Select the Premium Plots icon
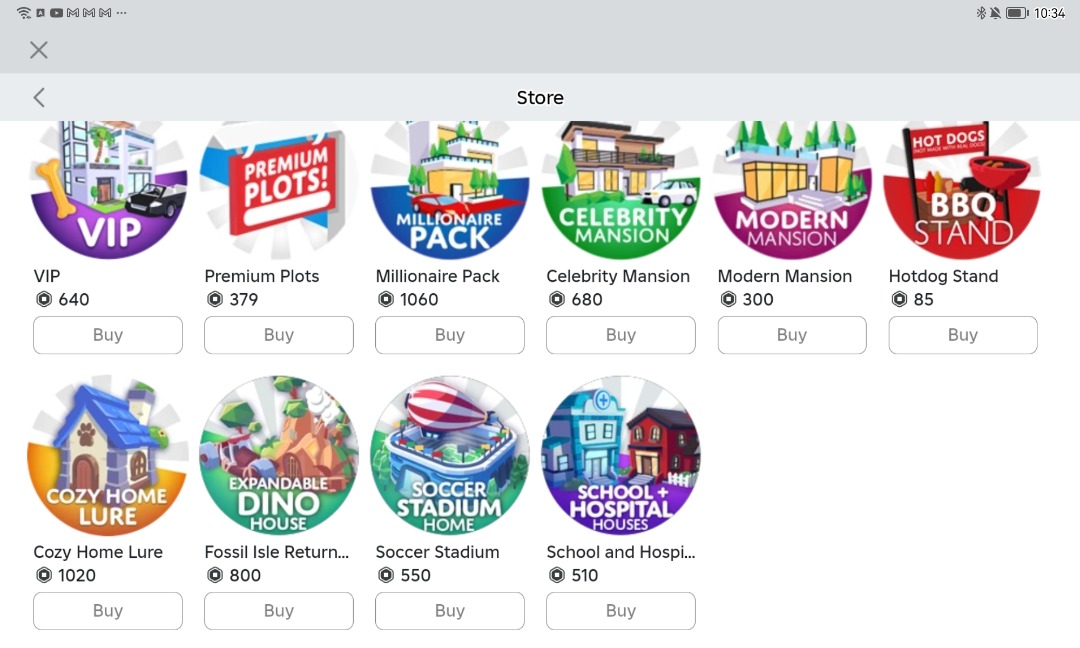The width and height of the screenshot is (1080, 648). click(x=278, y=190)
